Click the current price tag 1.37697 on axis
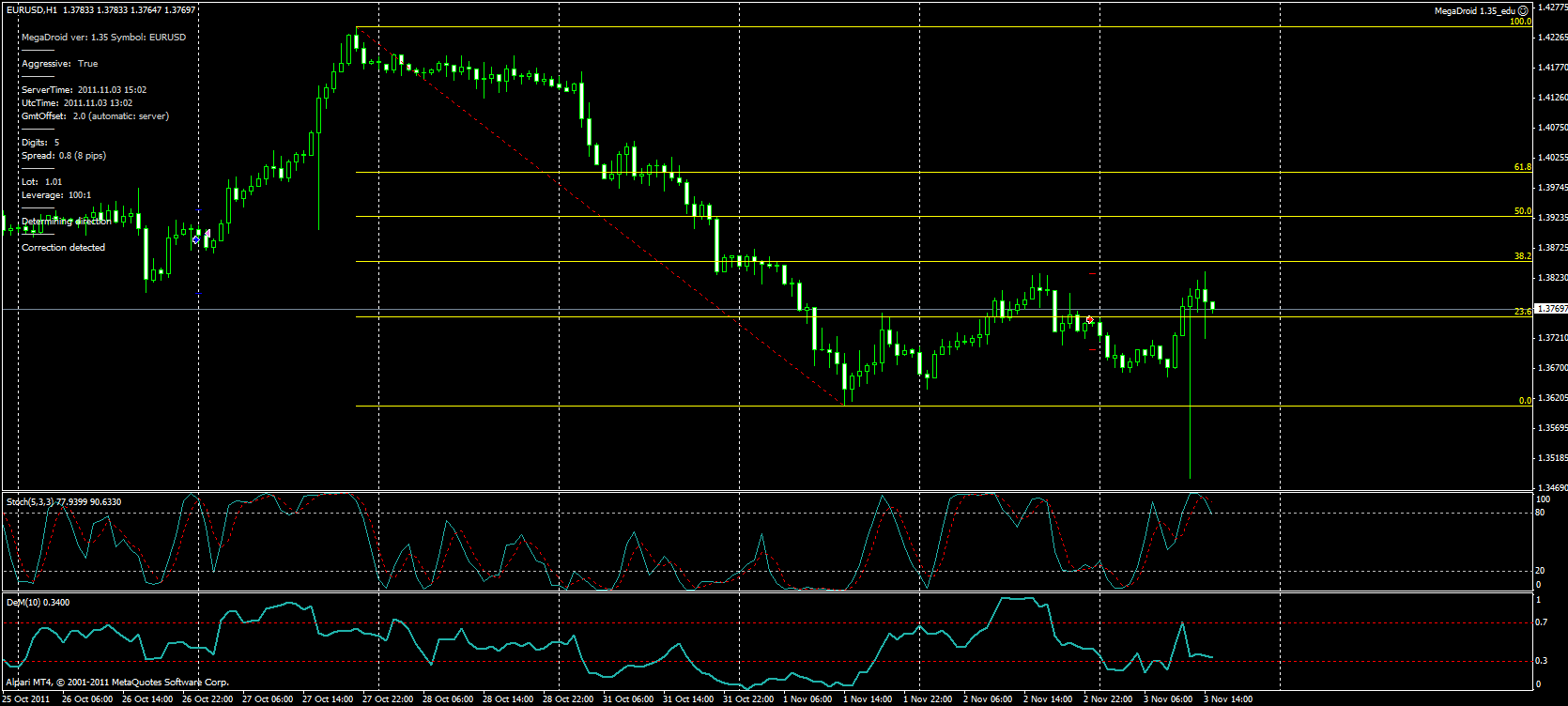The image size is (1568, 706). click(1551, 308)
